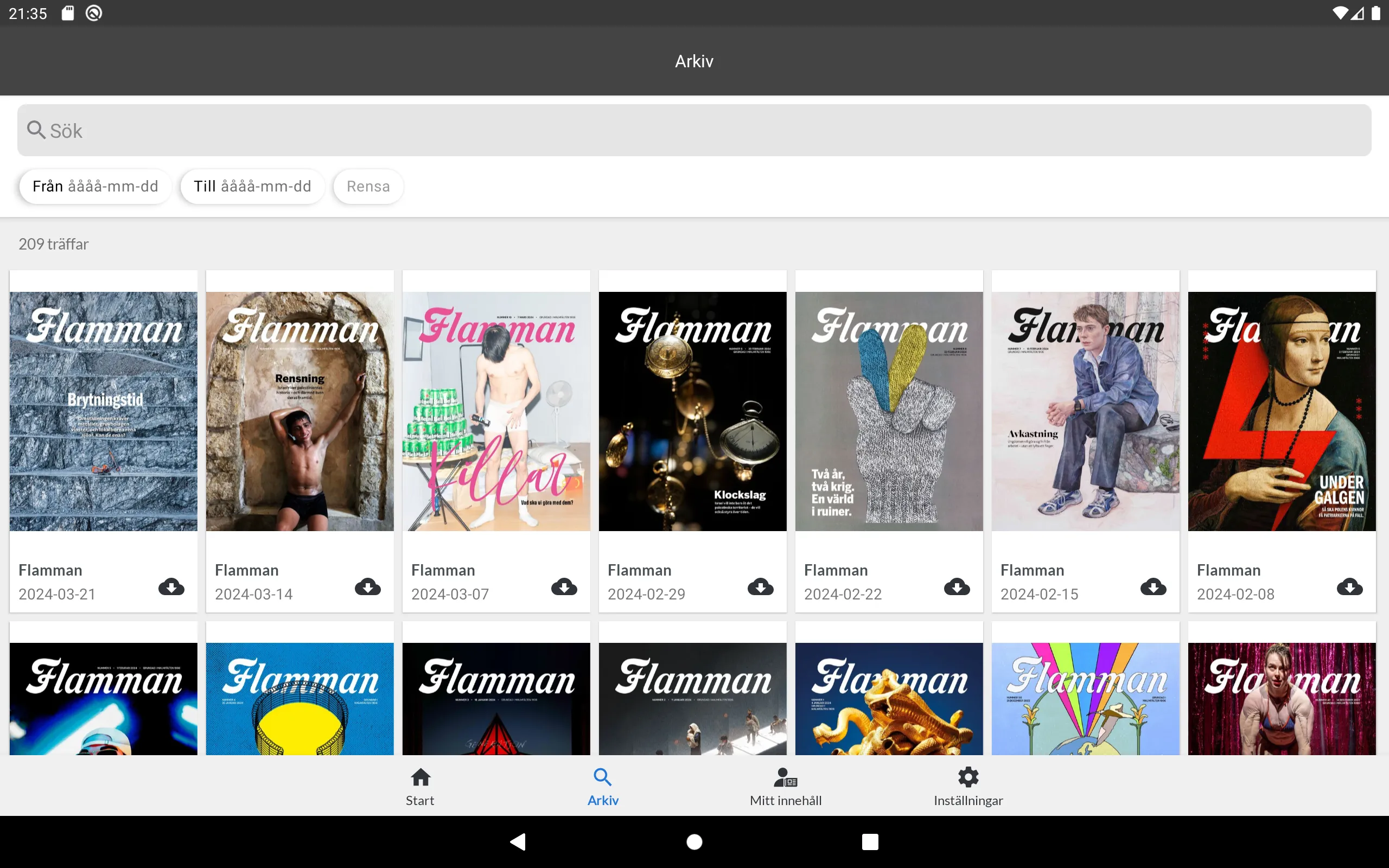Clear filters with Rensa
Viewport: 1389px width, 868px height.
(x=368, y=187)
